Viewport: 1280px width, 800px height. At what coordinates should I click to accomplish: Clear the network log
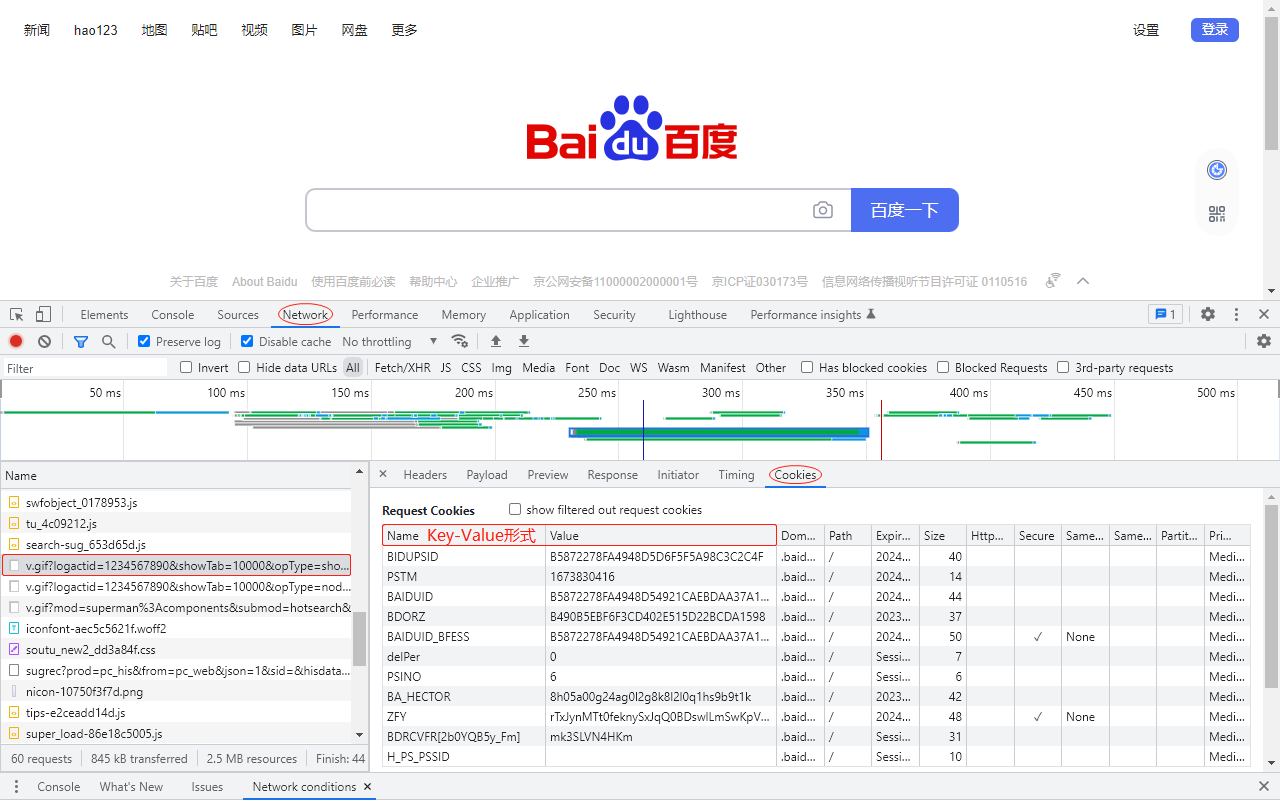44,341
